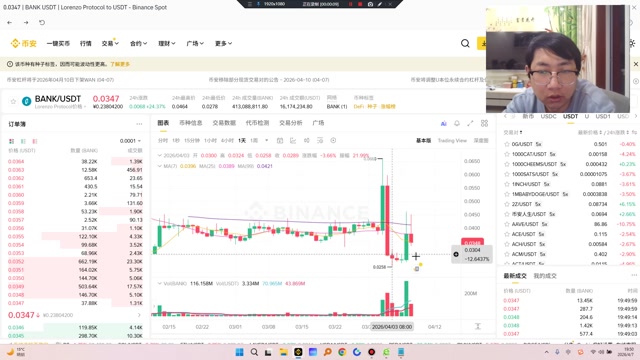Open the 行情 markets page

[86, 43]
